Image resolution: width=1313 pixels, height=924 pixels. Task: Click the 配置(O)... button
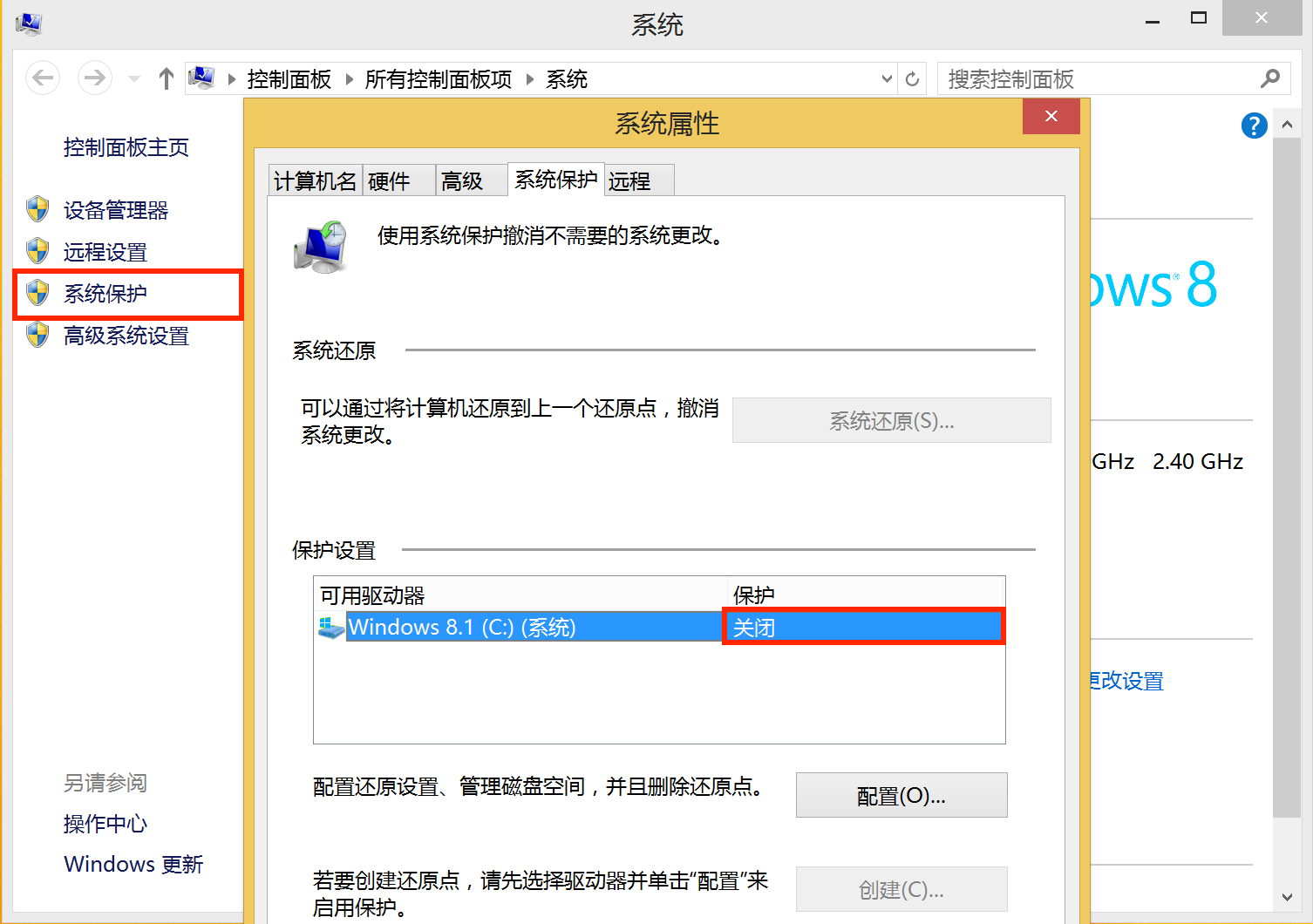pyautogui.click(x=901, y=795)
